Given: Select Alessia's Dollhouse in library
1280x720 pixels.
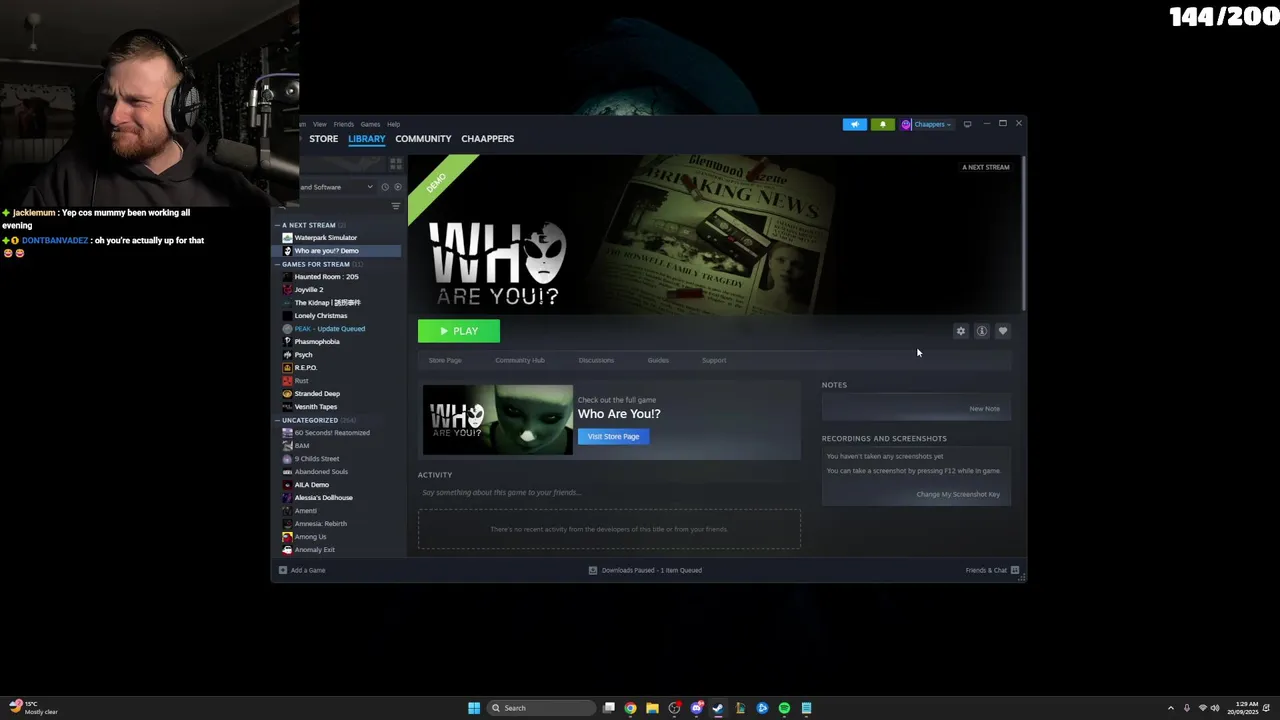Looking at the screenshot, I should point(323,498).
